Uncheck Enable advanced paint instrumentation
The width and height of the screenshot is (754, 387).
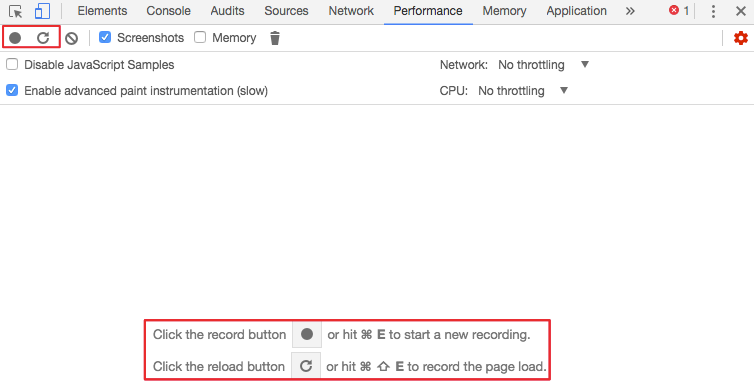click(x=12, y=90)
